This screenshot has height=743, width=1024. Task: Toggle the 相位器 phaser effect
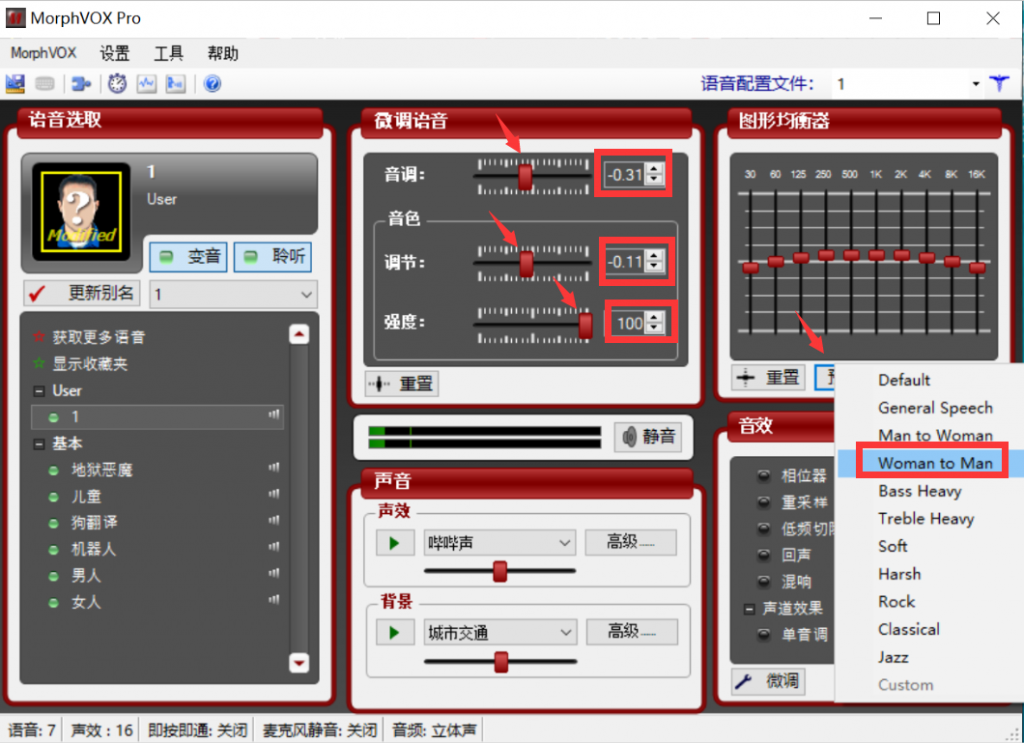[x=763, y=475]
